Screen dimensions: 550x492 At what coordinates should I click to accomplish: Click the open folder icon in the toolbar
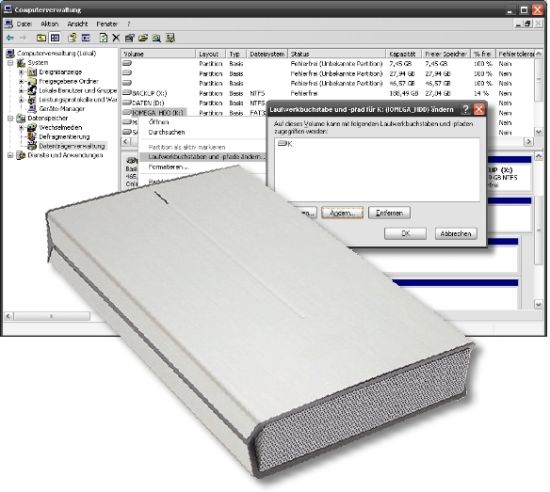[x=143, y=38]
